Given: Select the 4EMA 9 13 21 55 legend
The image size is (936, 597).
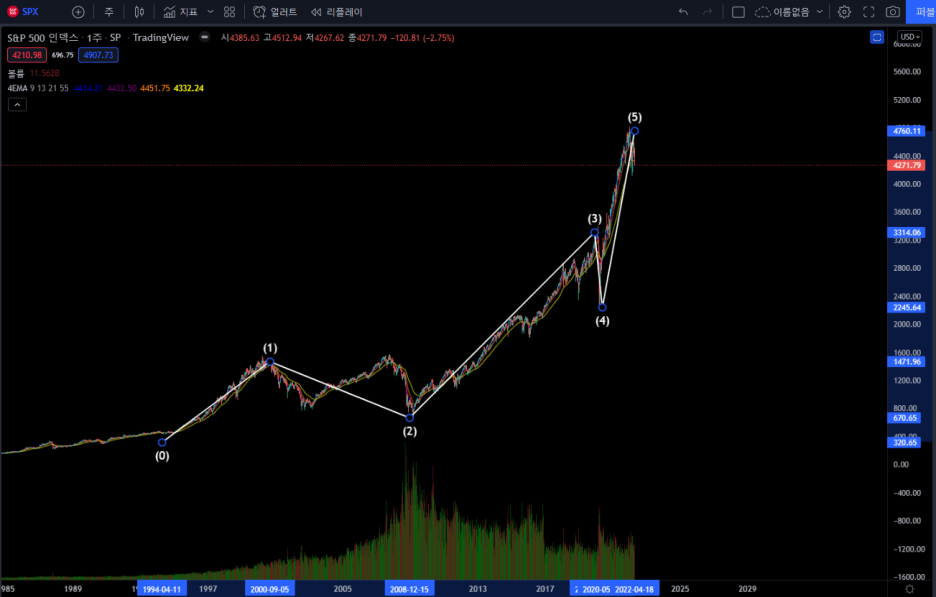Looking at the screenshot, I should click(x=38, y=88).
